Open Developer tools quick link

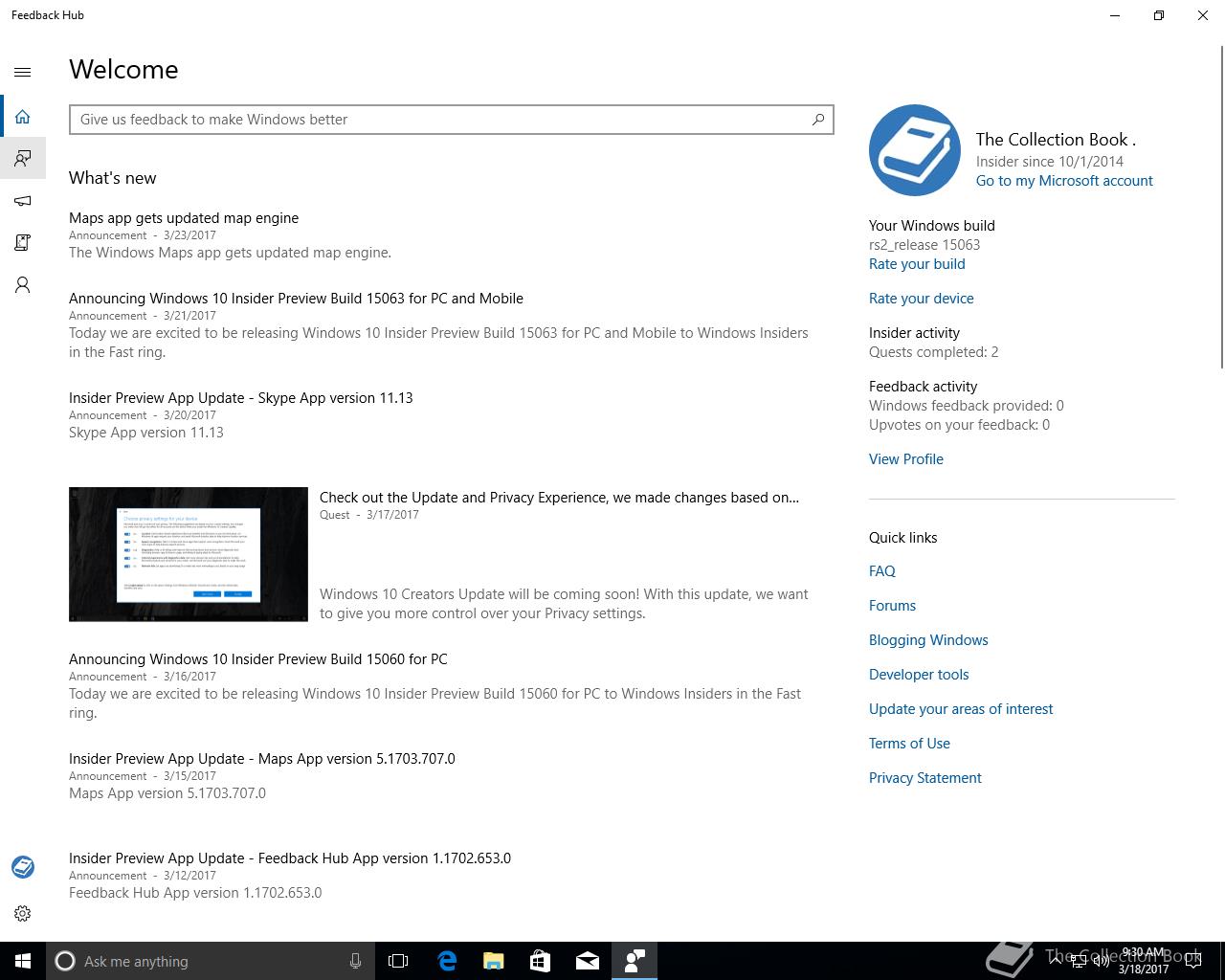(x=919, y=675)
